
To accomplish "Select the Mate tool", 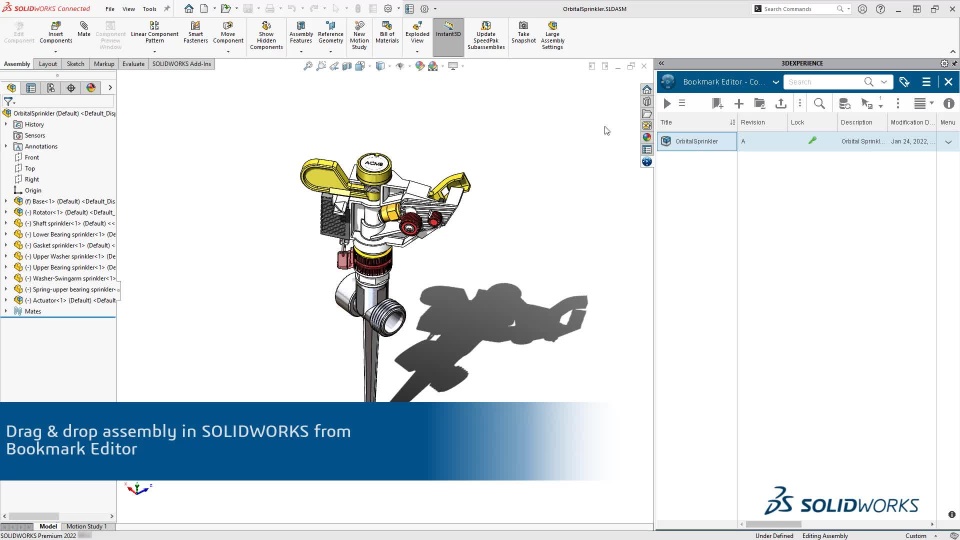I will point(84,29).
